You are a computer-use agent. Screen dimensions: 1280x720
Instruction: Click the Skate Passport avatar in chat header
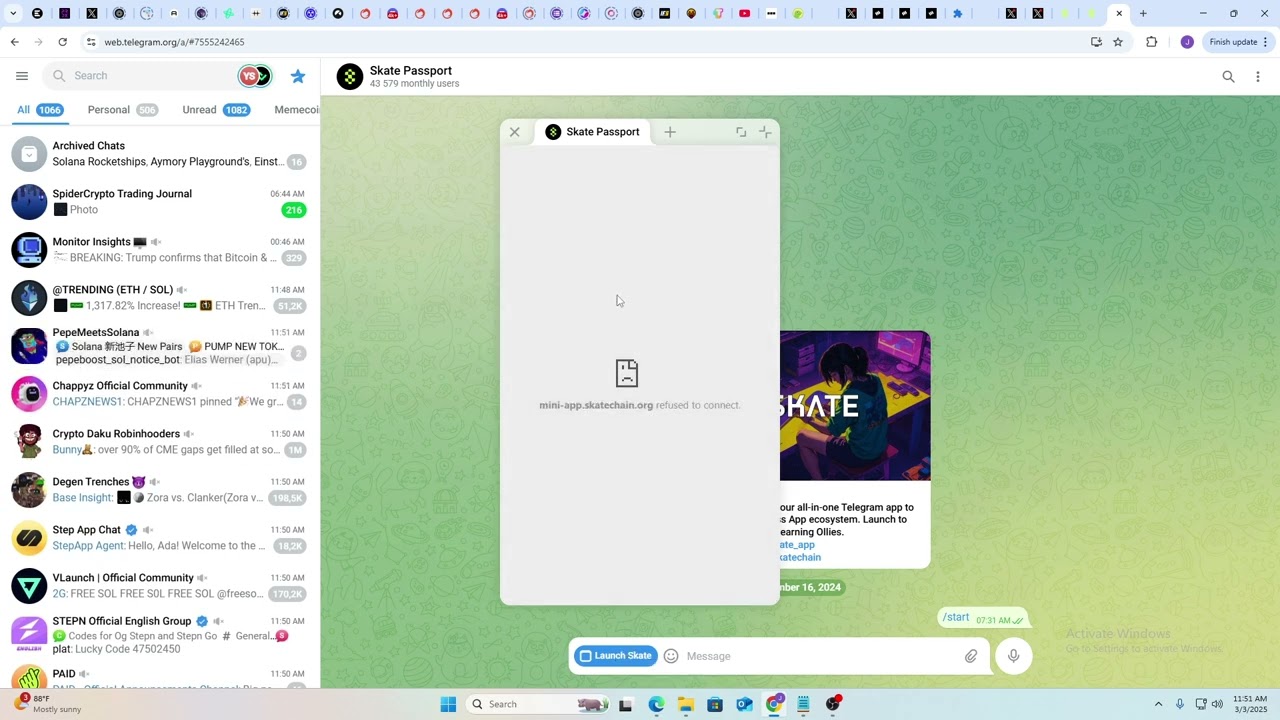pyautogui.click(x=350, y=77)
